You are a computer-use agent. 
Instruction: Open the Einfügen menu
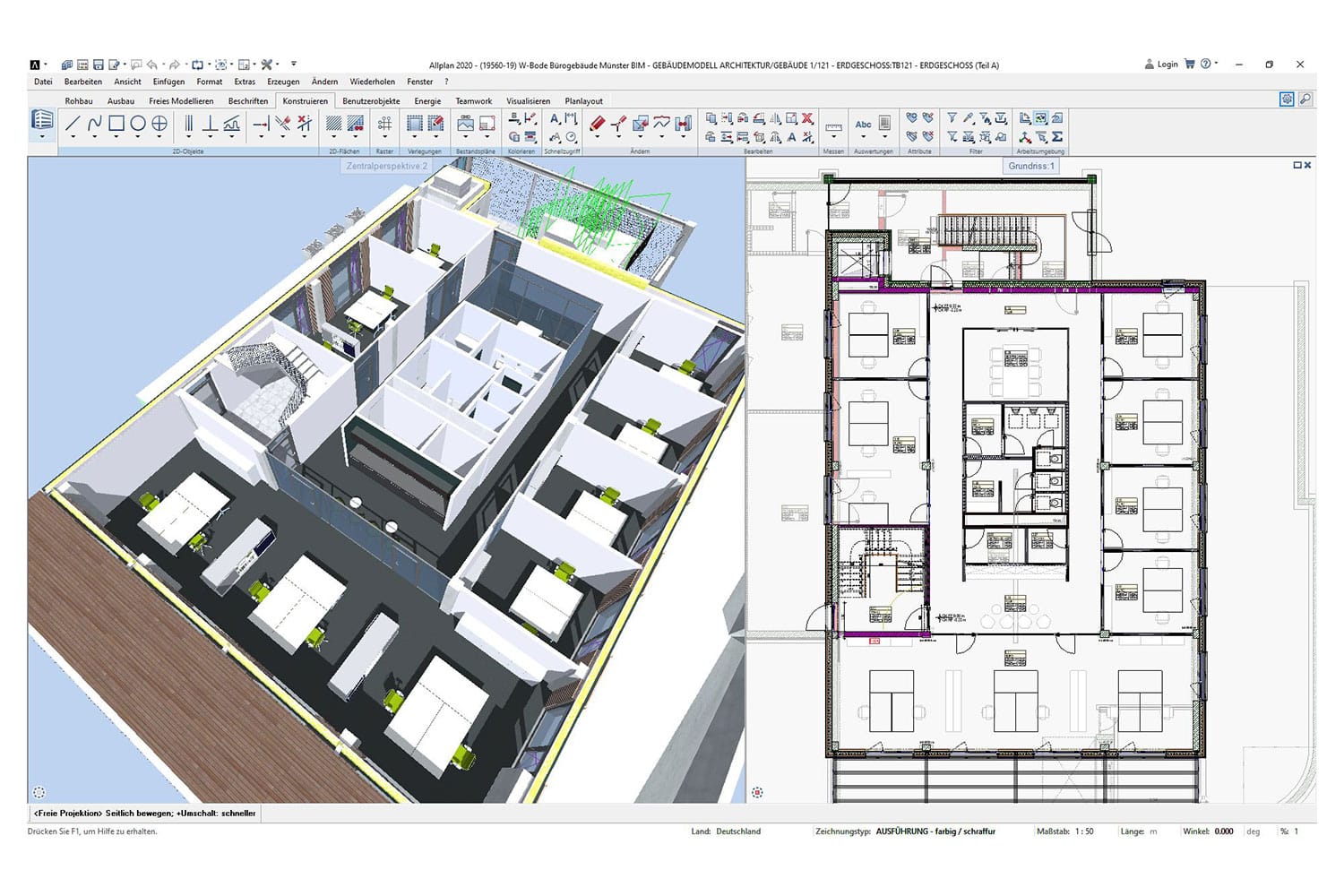(168, 82)
